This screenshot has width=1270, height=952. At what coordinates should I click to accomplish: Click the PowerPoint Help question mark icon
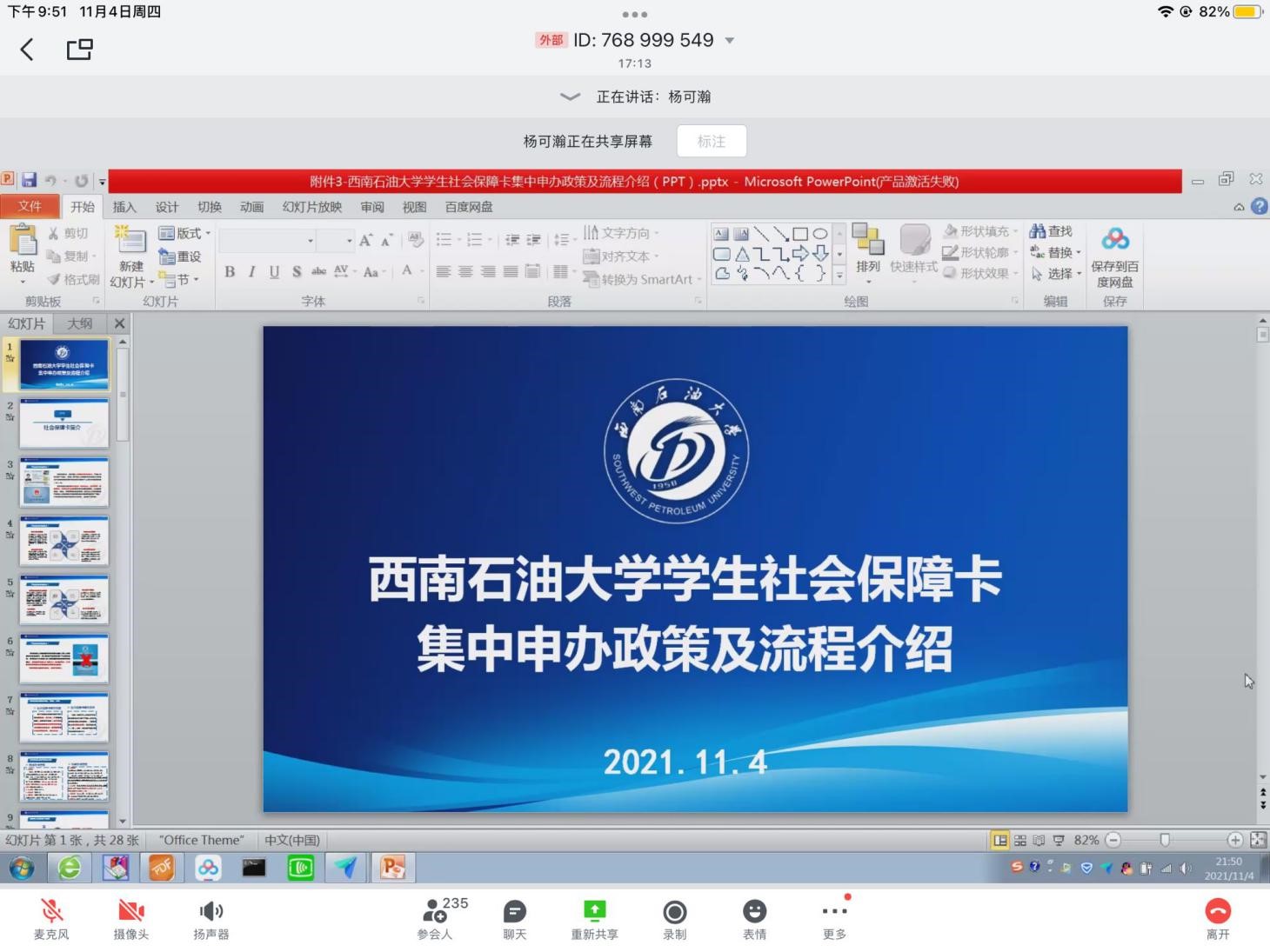pyautogui.click(x=1259, y=206)
